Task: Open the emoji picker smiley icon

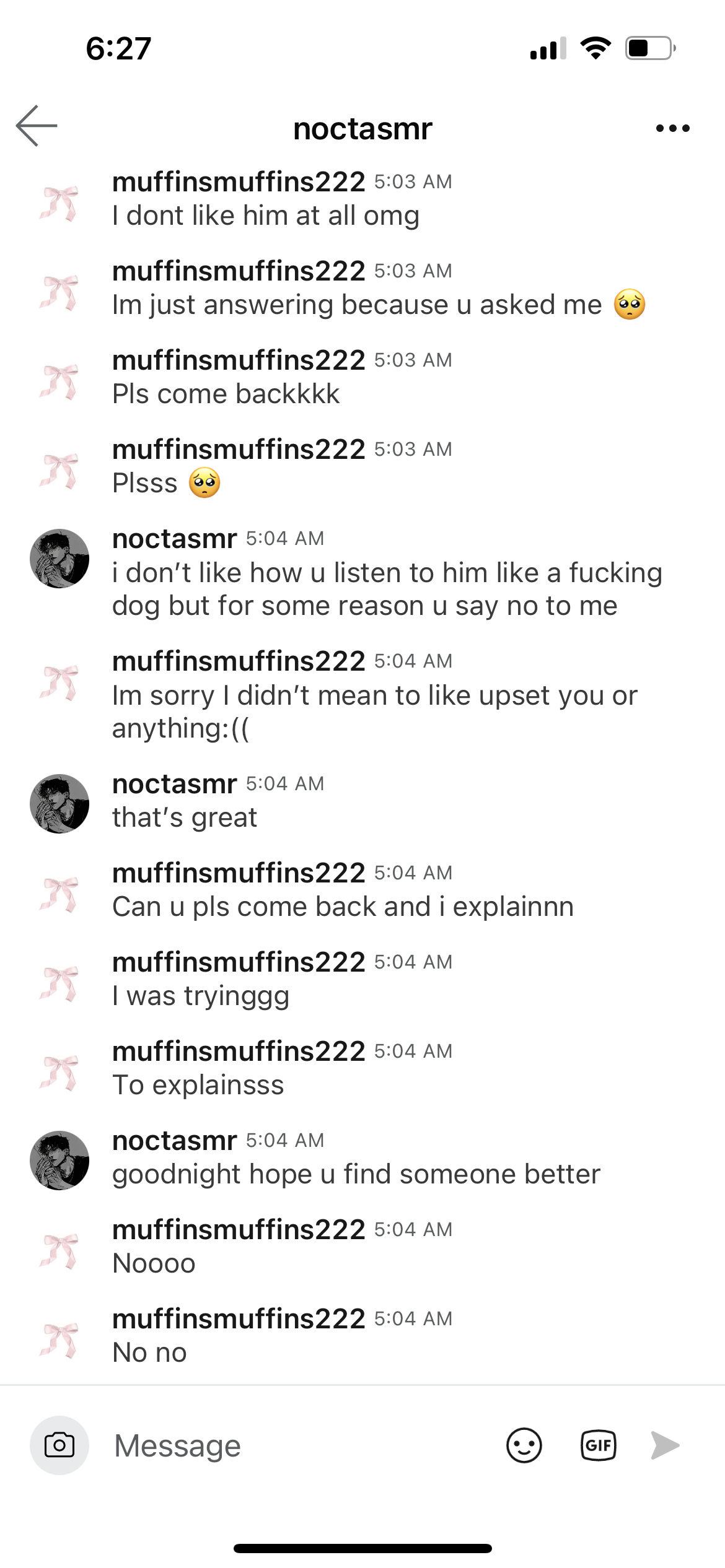Action: coord(524,1445)
